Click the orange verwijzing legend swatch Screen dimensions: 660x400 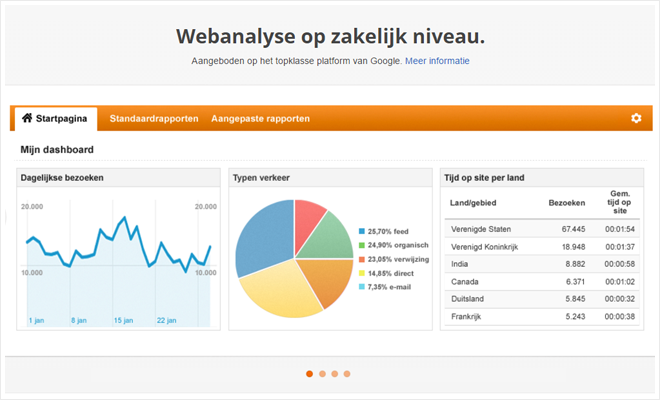[x=362, y=259]
